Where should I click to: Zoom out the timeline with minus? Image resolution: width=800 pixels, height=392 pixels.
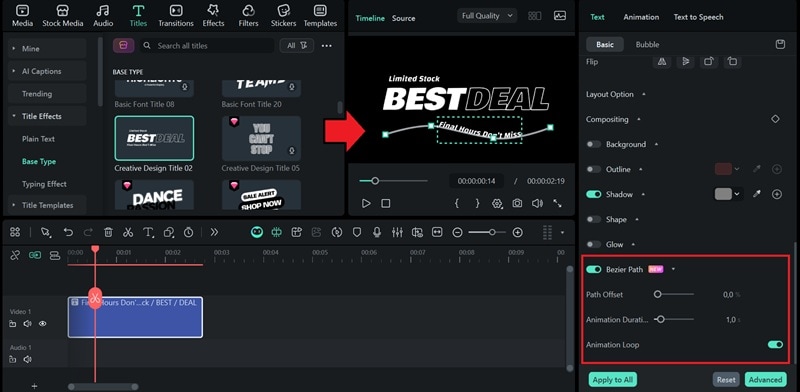[458, 232]
